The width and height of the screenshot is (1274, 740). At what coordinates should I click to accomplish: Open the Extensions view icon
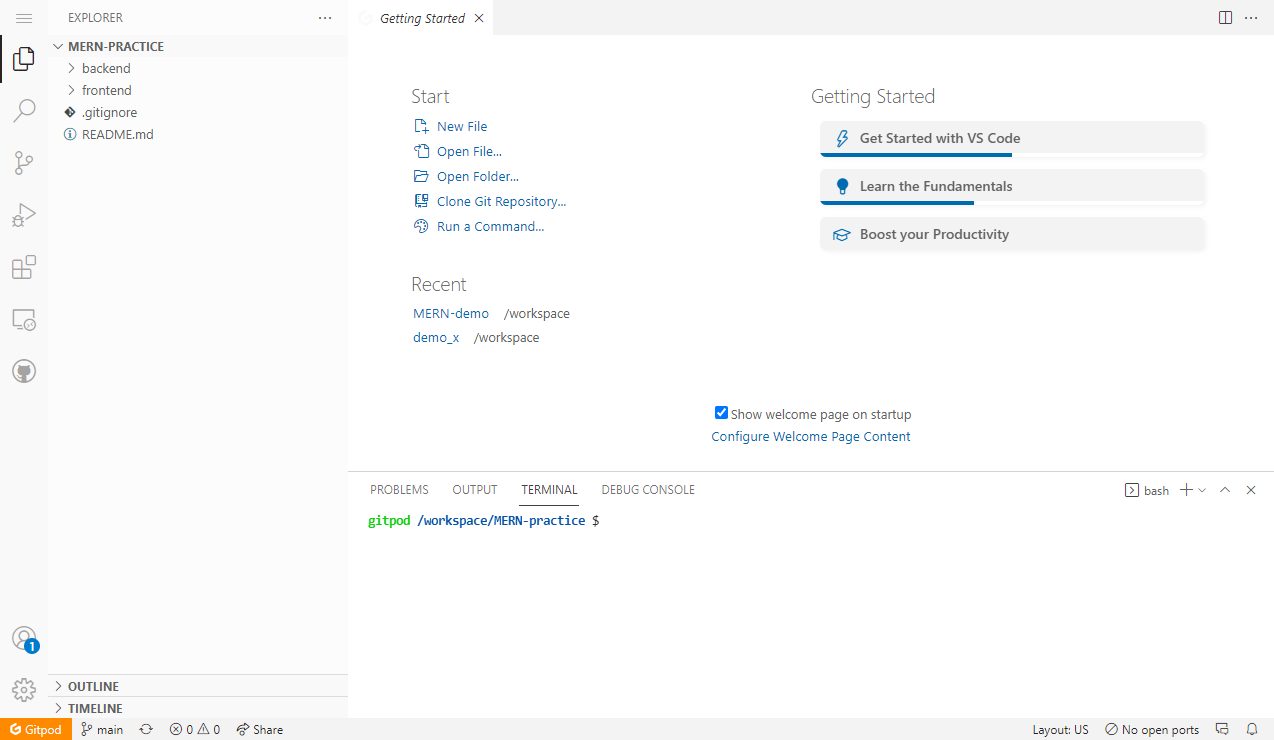click(x=24, y=267)
